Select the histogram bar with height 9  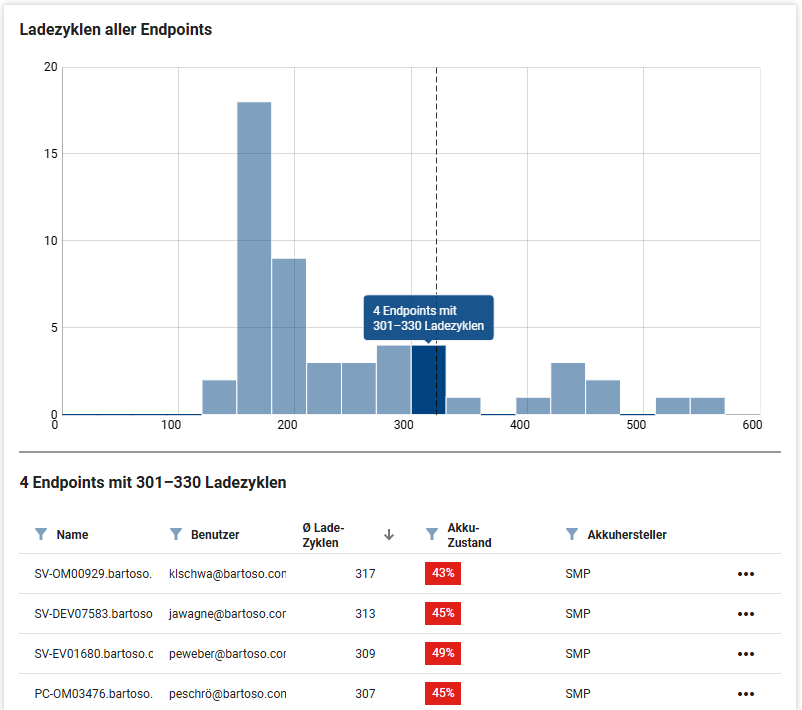click(x=289, y=336)
